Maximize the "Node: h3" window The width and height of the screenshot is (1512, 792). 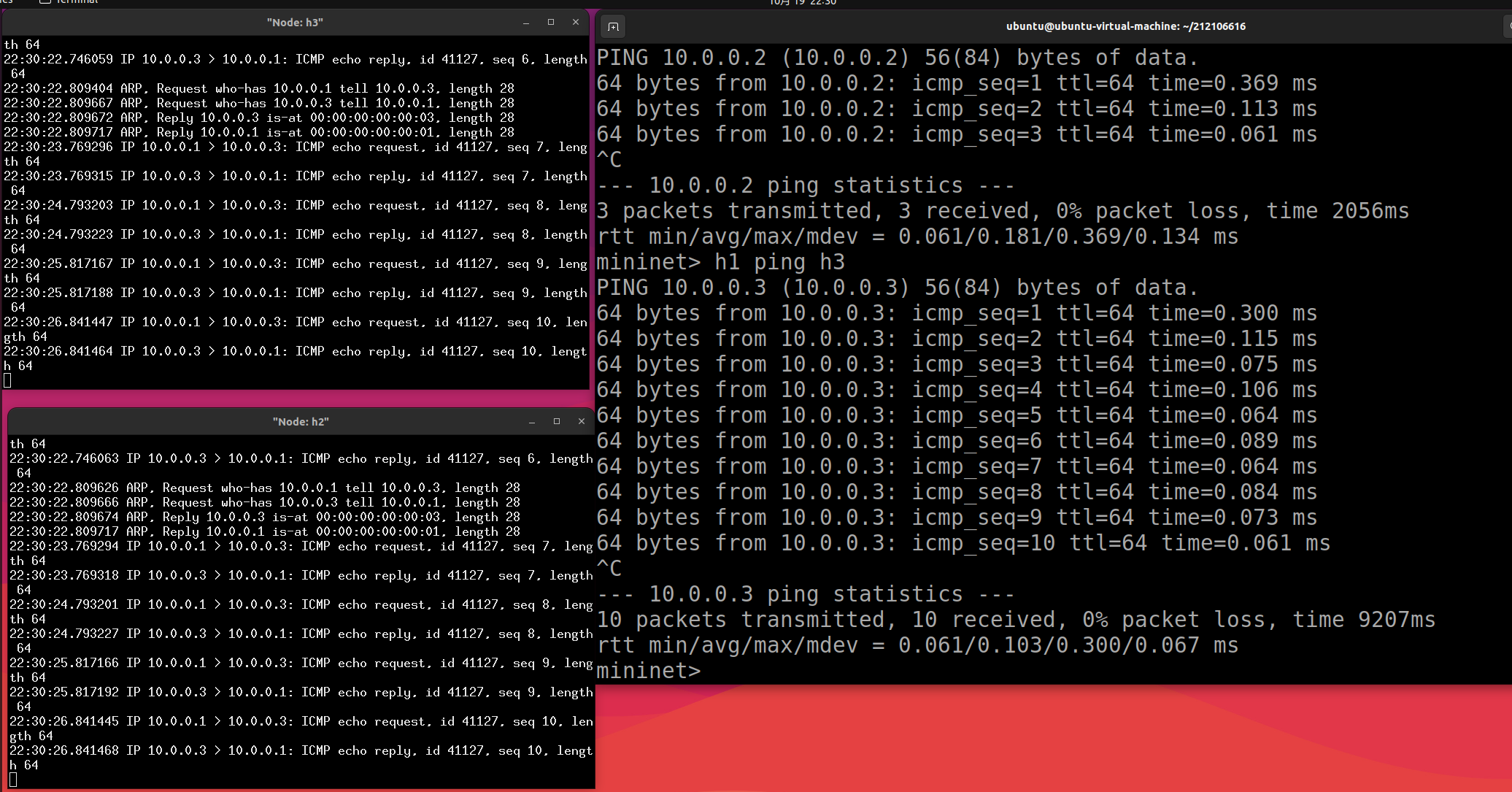551,23
